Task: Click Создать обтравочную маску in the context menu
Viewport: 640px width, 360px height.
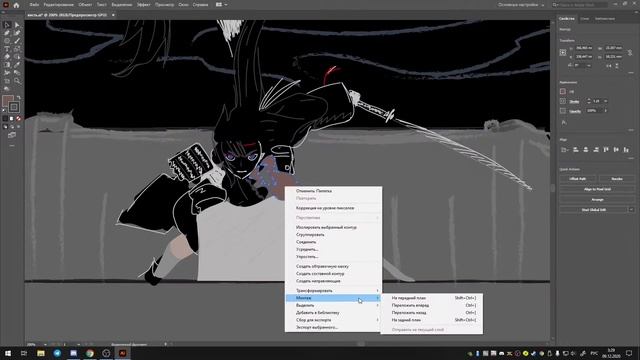Action: point(333,266)
